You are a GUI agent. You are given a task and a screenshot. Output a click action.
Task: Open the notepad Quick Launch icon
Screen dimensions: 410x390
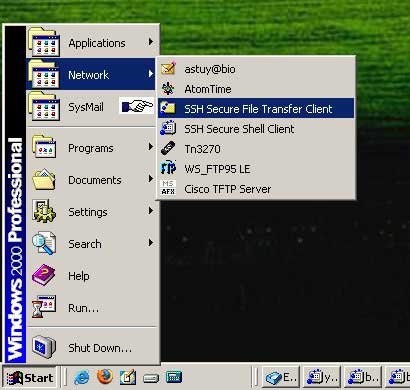128,377
